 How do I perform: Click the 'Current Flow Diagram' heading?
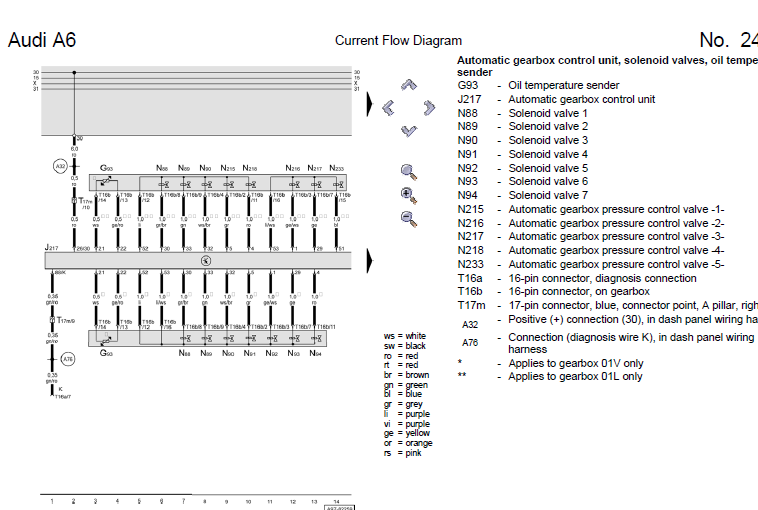point(398,41)
